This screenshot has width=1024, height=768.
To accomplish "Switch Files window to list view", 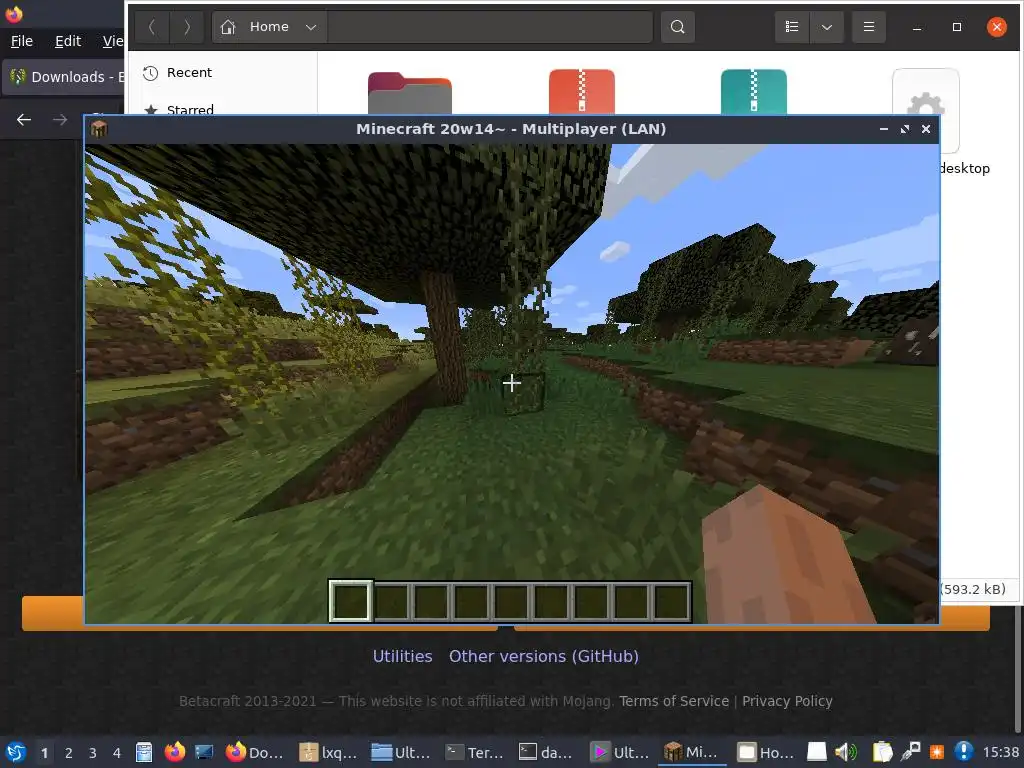I will pyautogui.click(x=792, y=27).
